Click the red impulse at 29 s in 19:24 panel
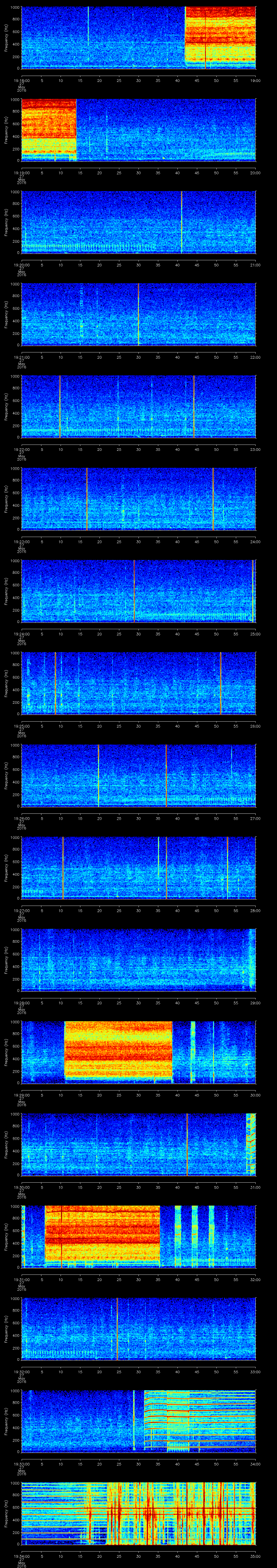The height and width of the screenshot is (1568, 277). (134, 591)
